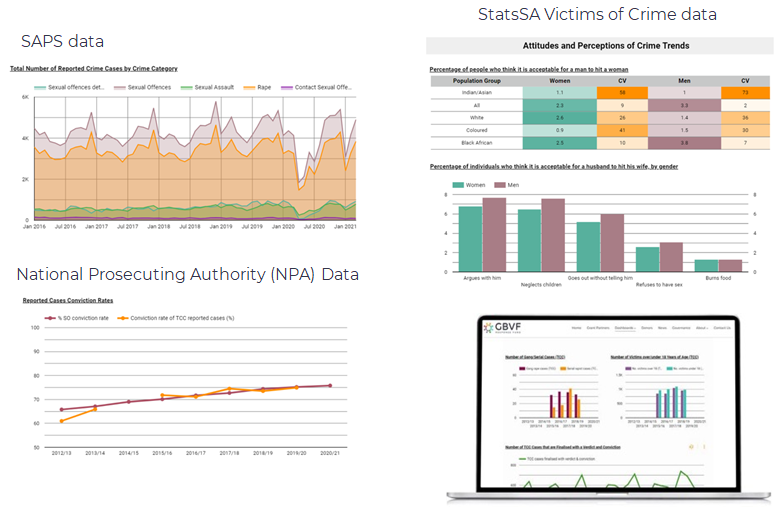Click the Contact Sexual Offences legend marker

(287, 88)
